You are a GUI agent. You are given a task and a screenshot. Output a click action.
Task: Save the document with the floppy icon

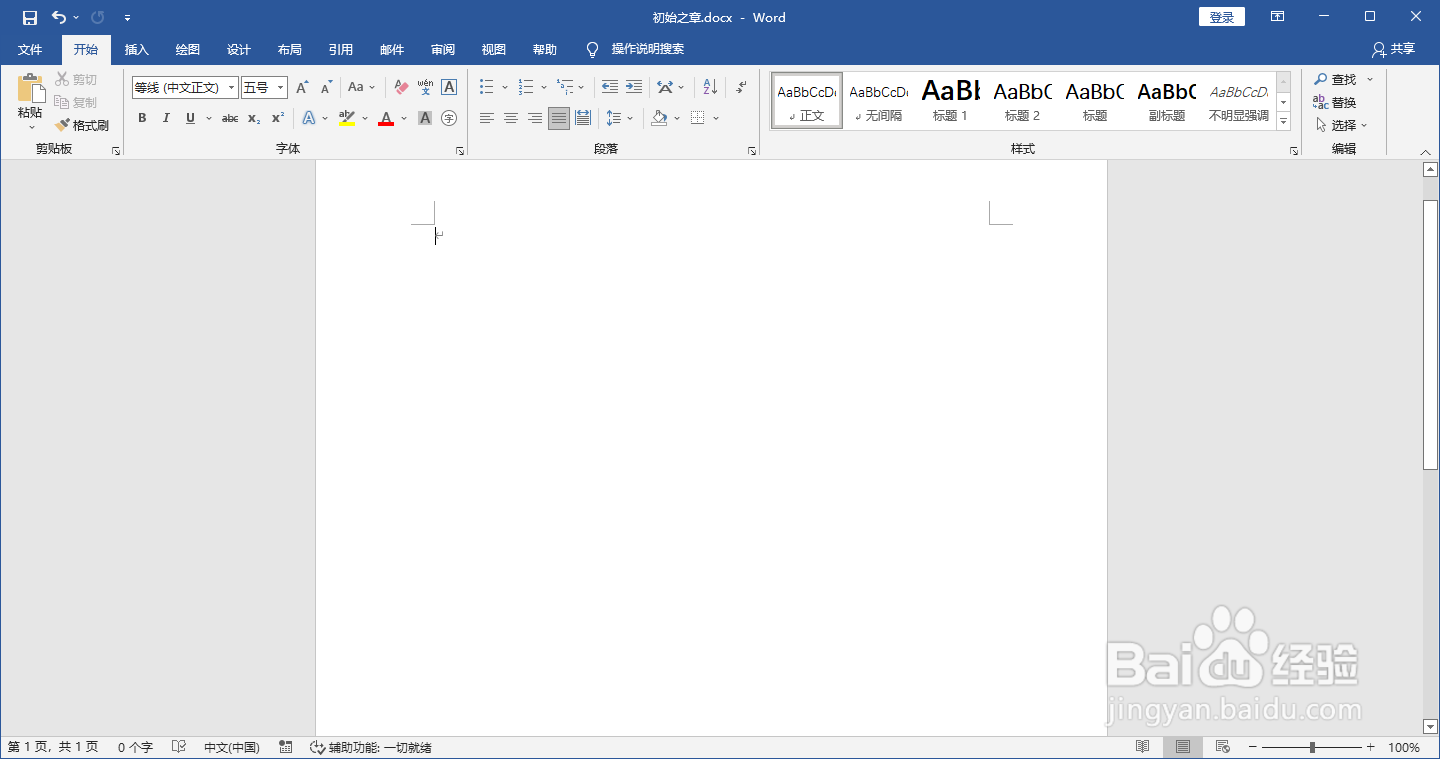click(30, 18)
